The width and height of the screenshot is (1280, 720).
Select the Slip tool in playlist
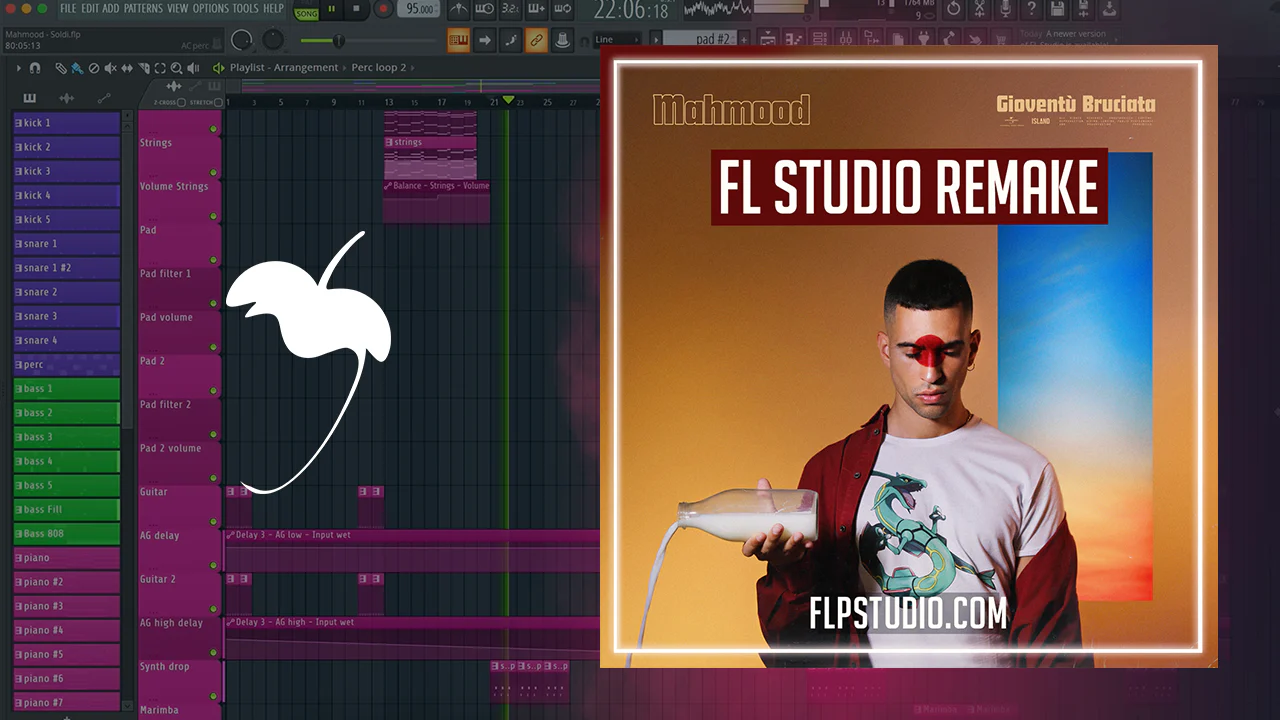pos(127,68)
